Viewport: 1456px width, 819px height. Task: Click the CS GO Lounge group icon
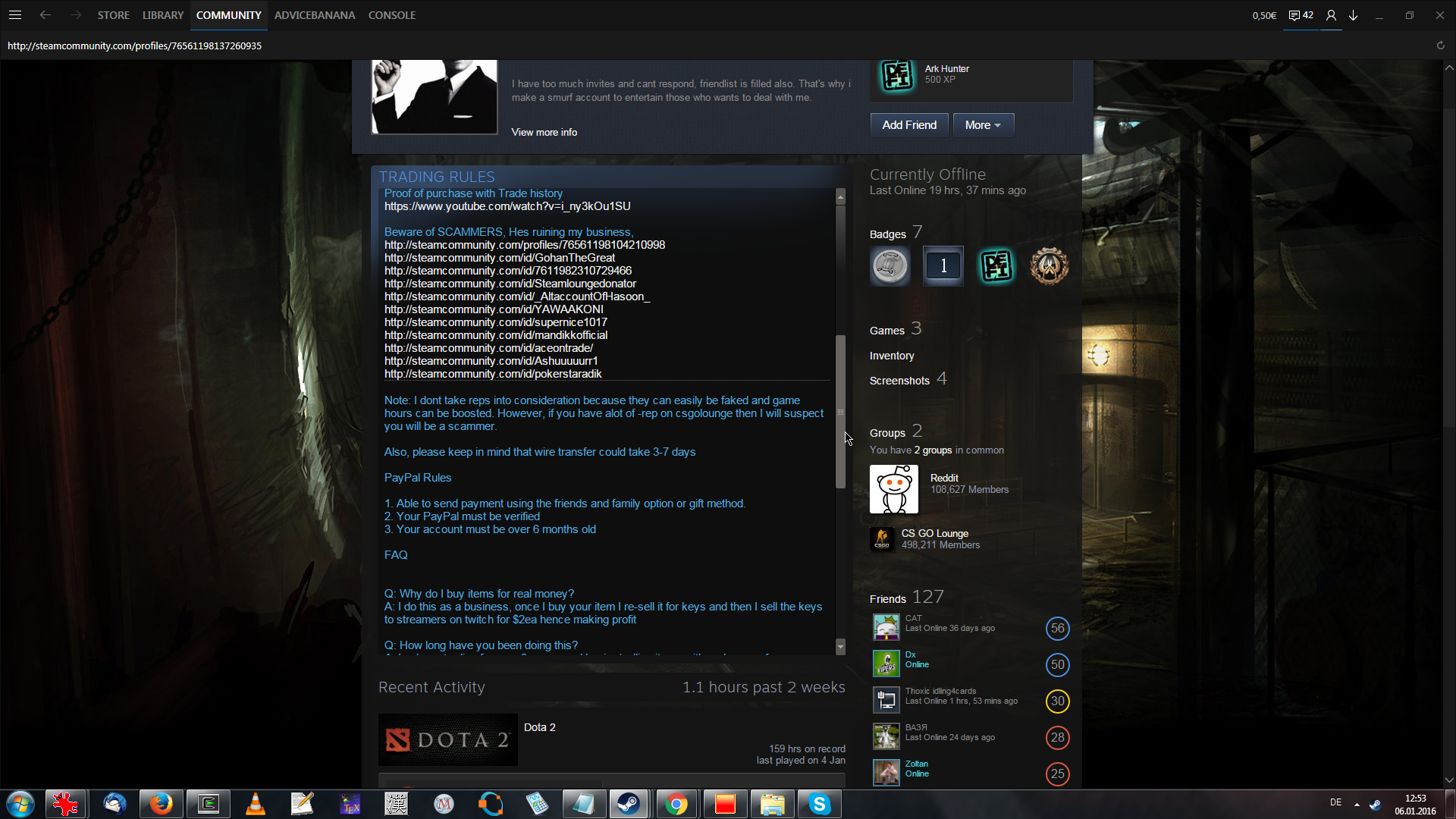(x=882, y=539)
